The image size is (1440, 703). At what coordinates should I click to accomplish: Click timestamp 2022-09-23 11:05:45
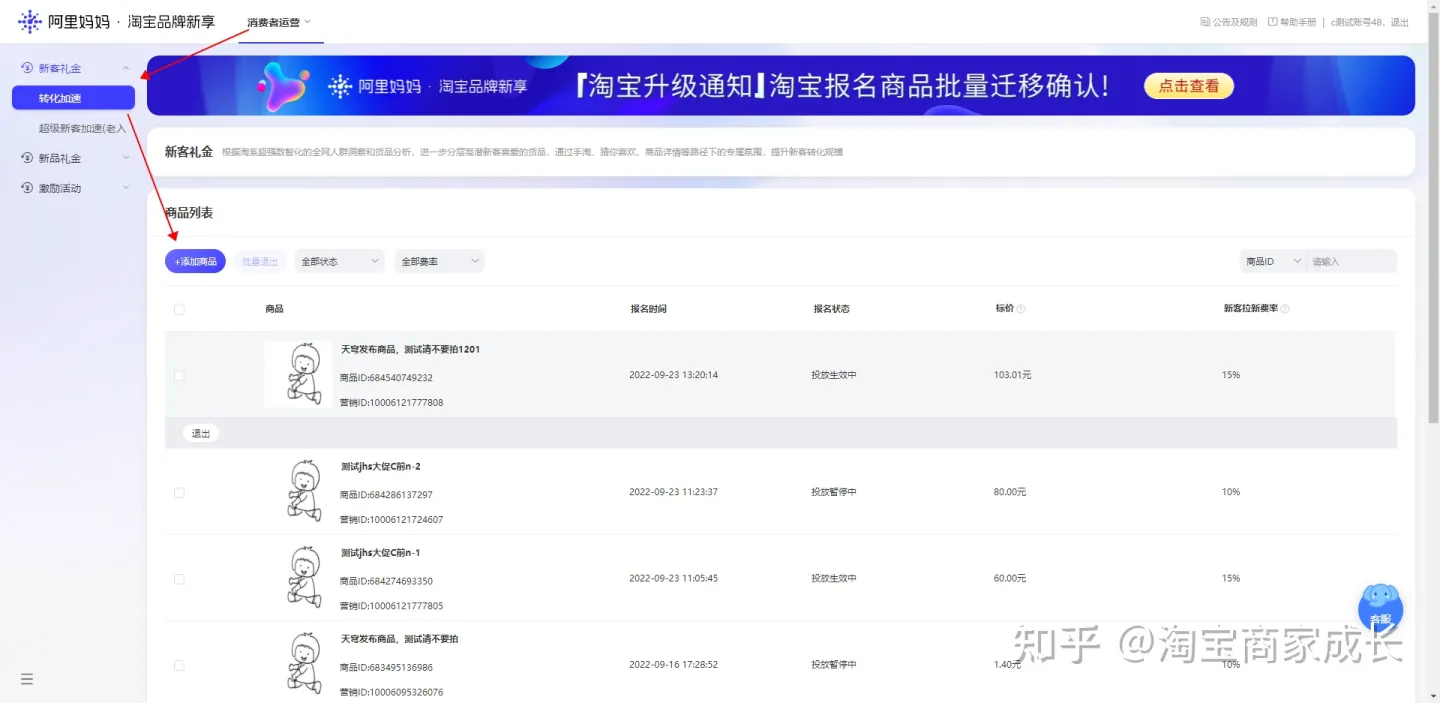tap(673, 578)
